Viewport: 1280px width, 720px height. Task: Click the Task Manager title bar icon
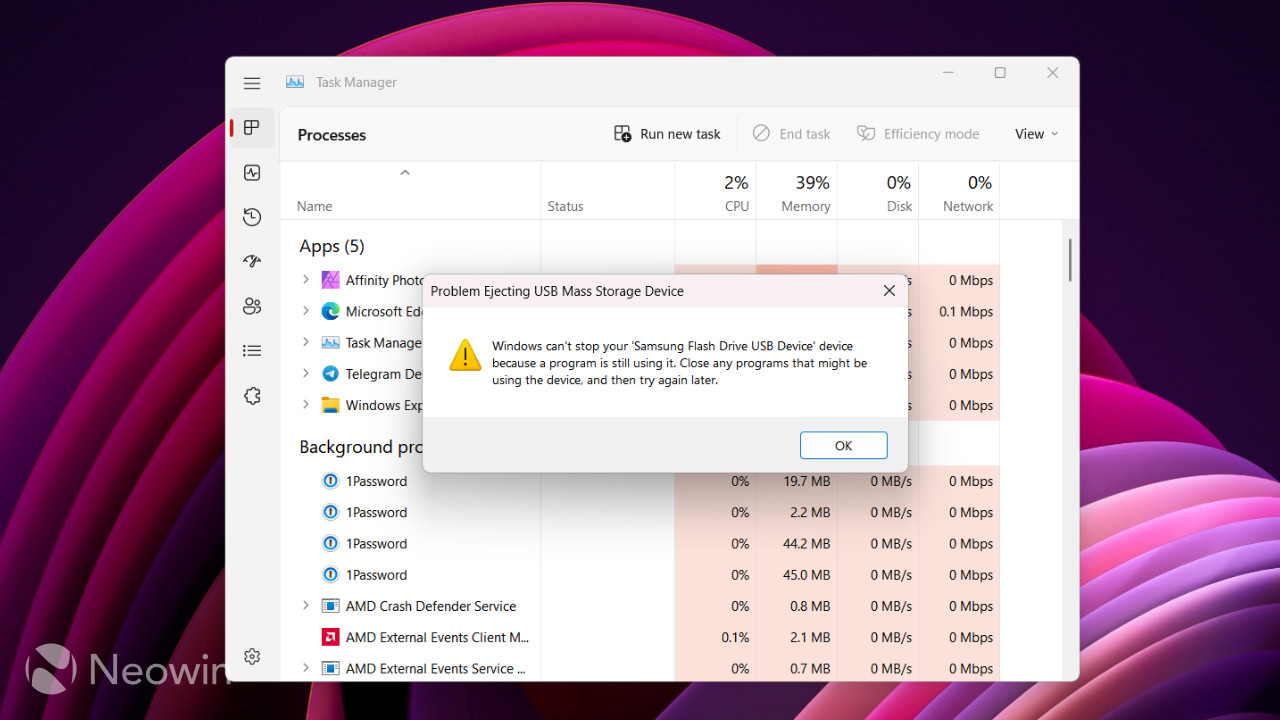tap(295, 82)
